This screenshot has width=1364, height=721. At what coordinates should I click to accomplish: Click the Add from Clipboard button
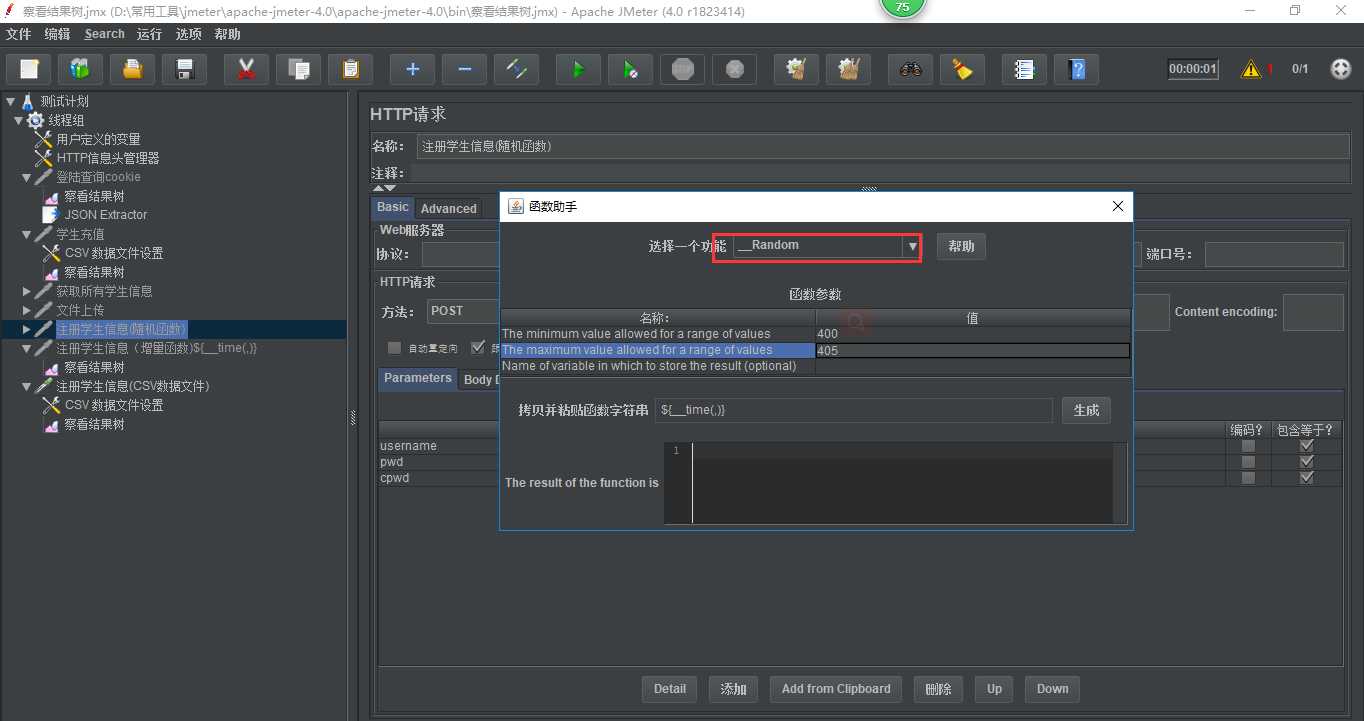(x=836, y=689)
